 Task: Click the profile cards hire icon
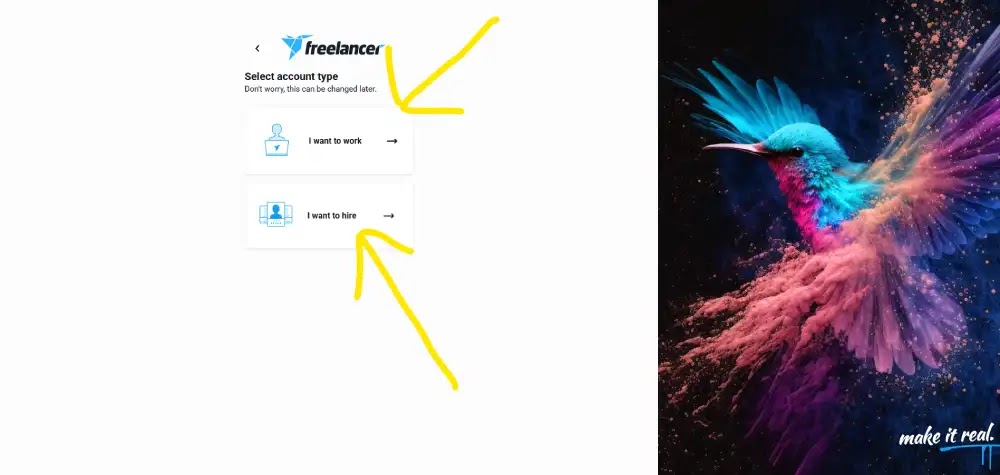click(276, 215)
